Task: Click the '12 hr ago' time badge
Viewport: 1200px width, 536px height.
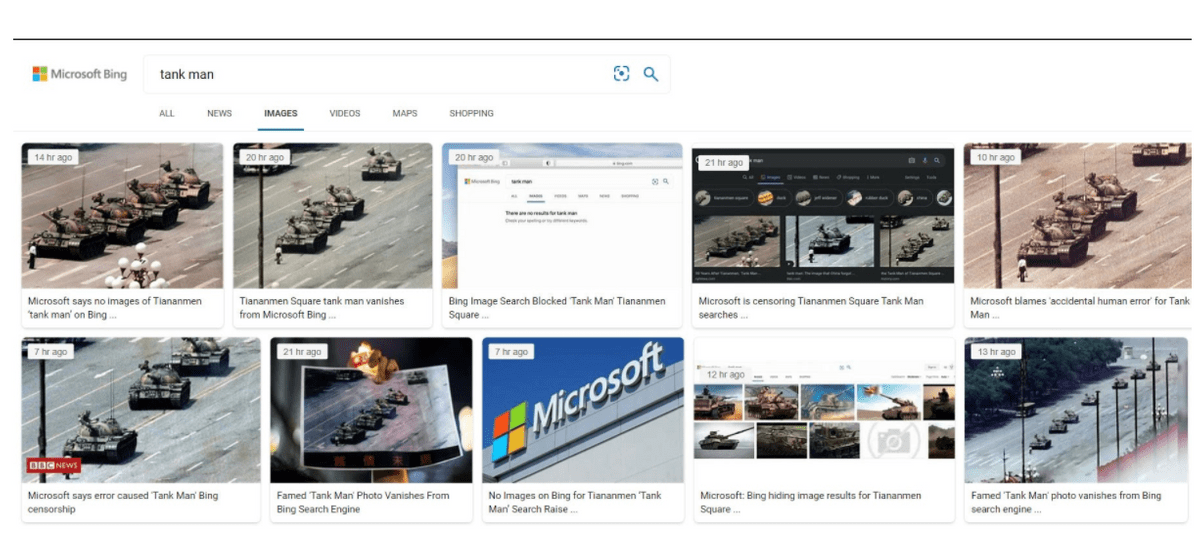Action: pos(725,374)
